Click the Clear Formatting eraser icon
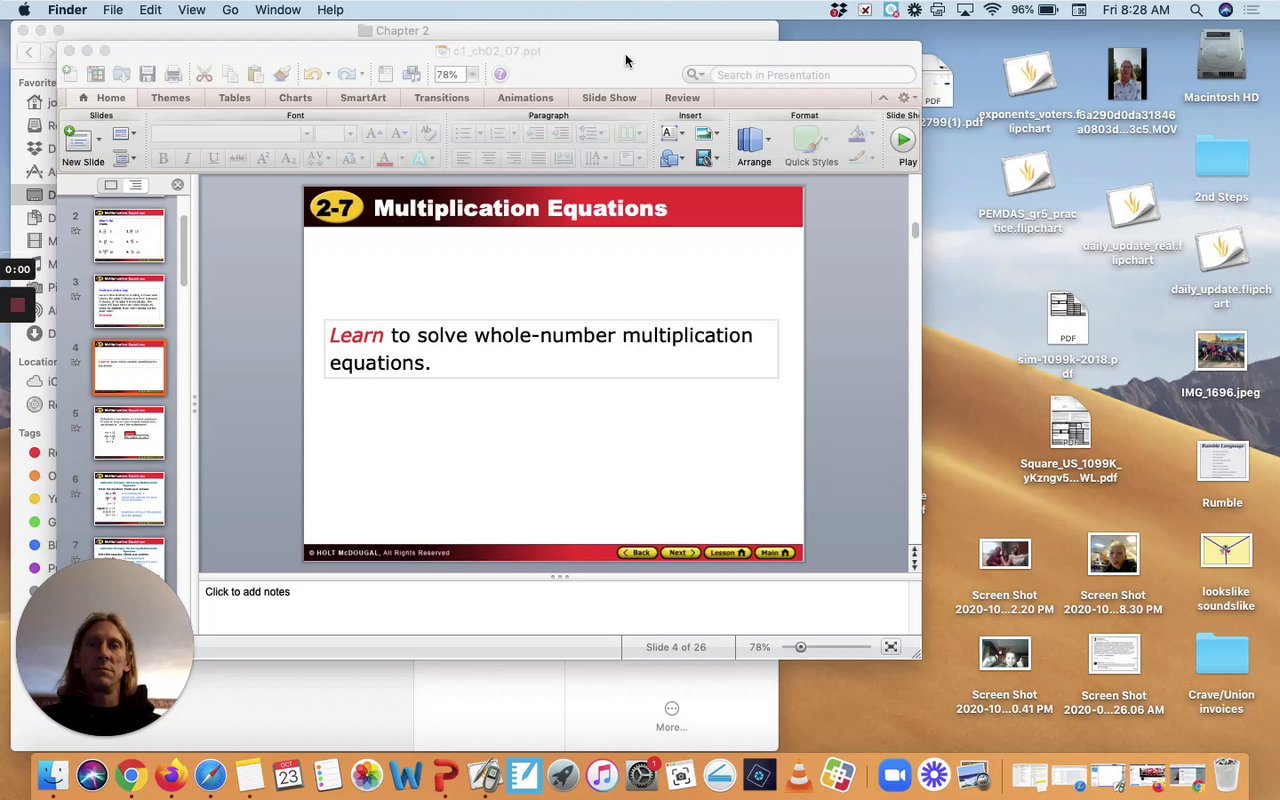The width and height of the screenshot is (1280, 800). pos(426,133)
